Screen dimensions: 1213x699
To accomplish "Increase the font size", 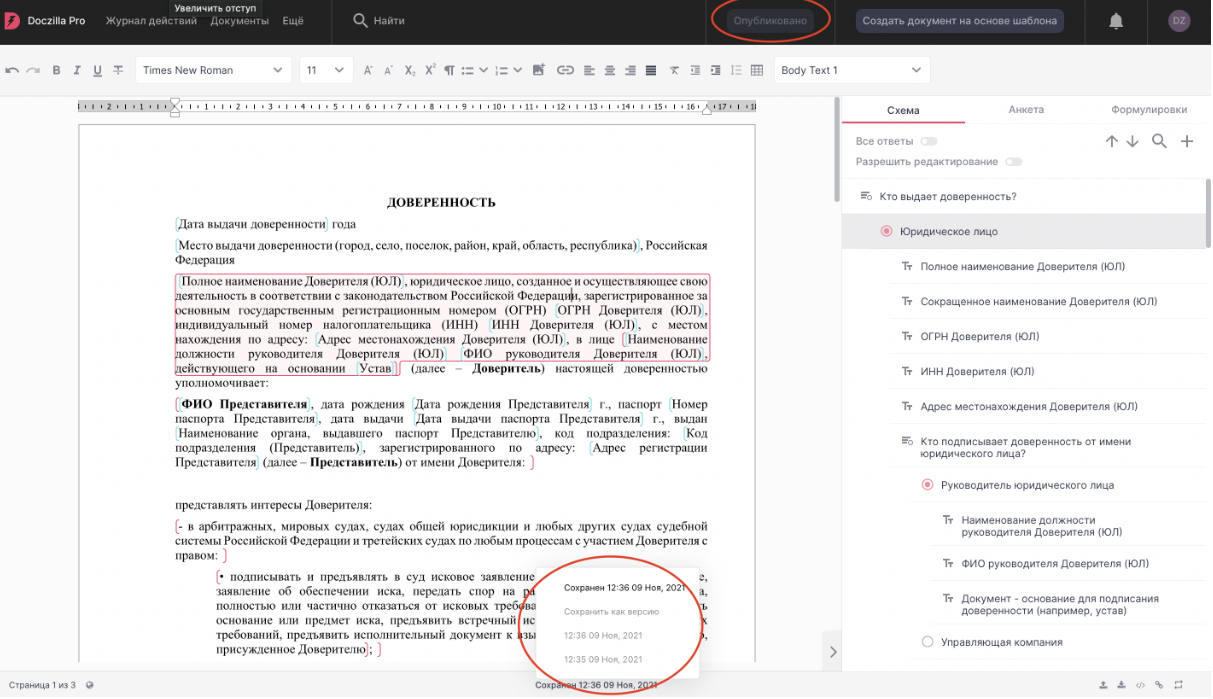I will 368,70.
